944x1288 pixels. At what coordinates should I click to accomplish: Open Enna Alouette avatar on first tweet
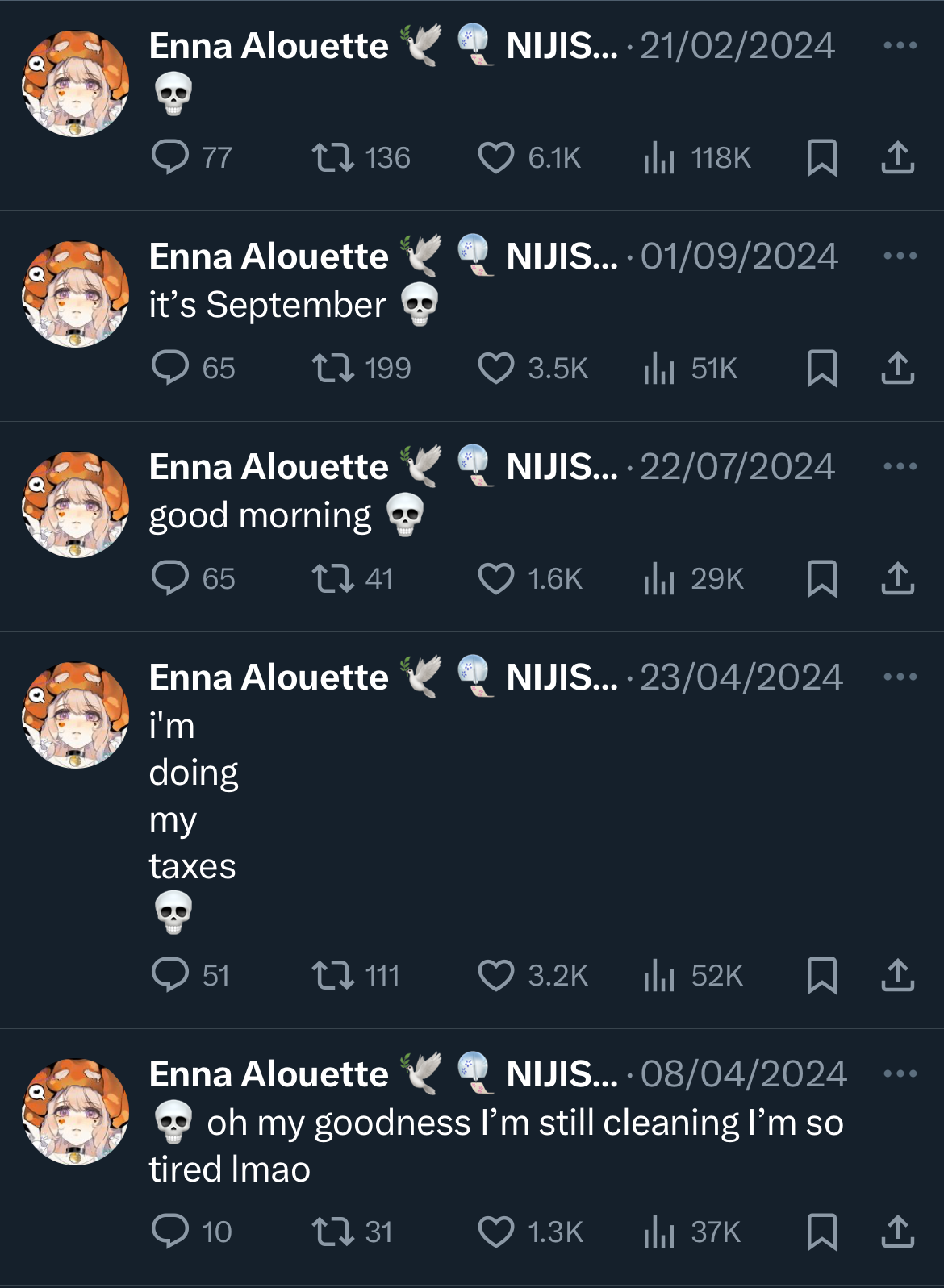pyautogui.click(x=75, y=84)
